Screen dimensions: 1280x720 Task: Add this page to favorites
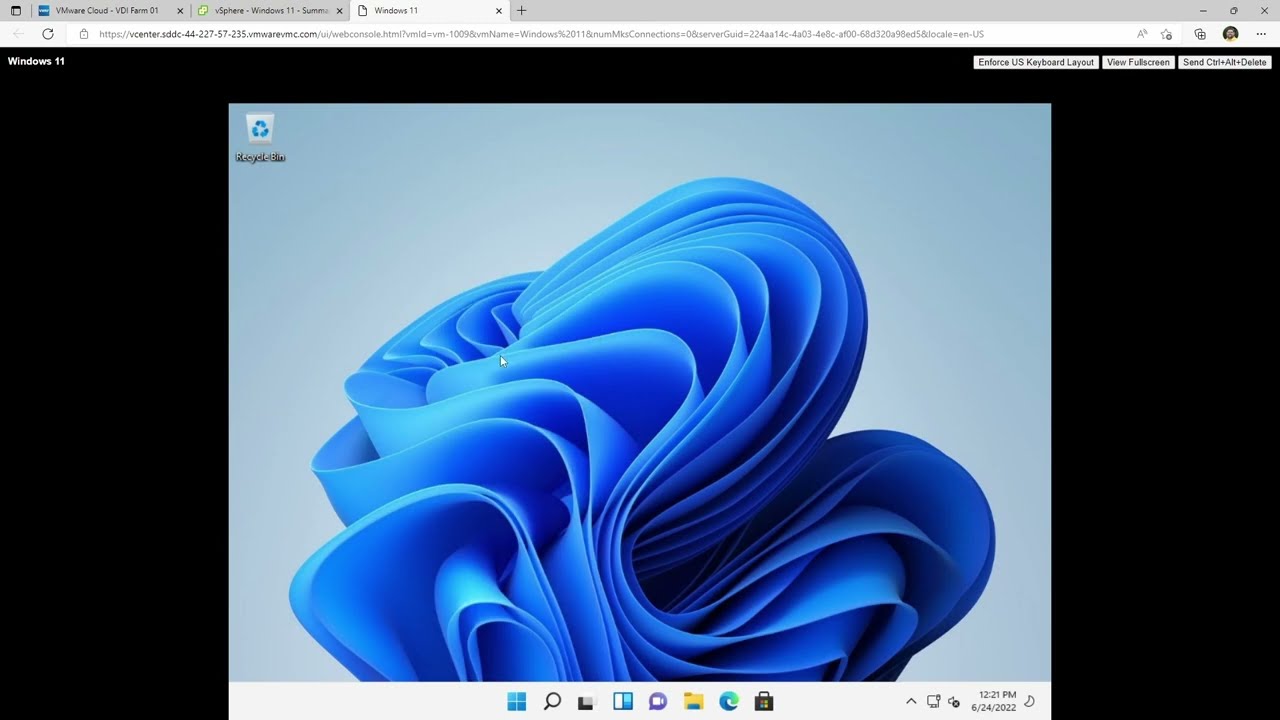[x=1166, y=34]
